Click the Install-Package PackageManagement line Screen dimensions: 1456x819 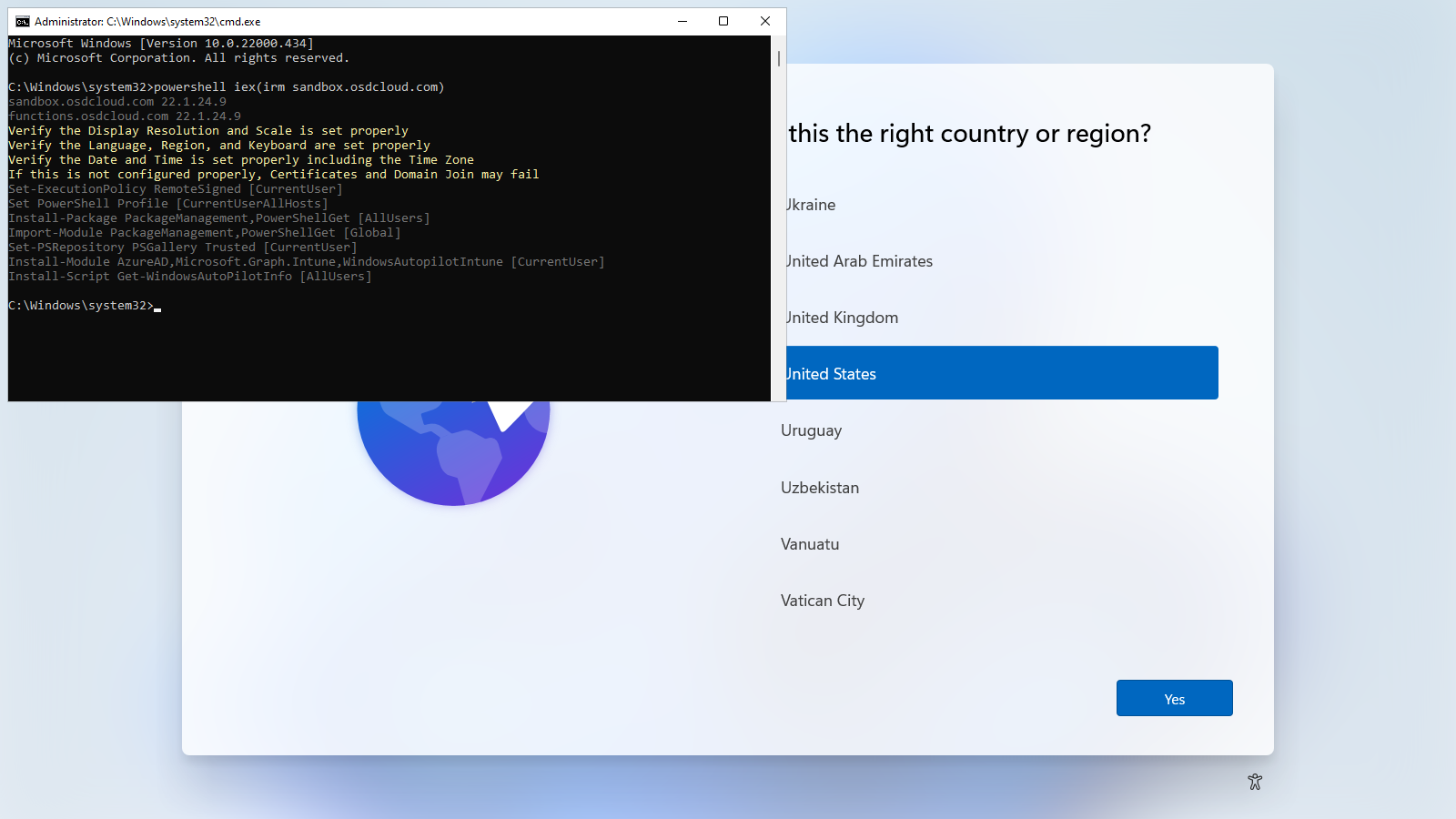219,218
